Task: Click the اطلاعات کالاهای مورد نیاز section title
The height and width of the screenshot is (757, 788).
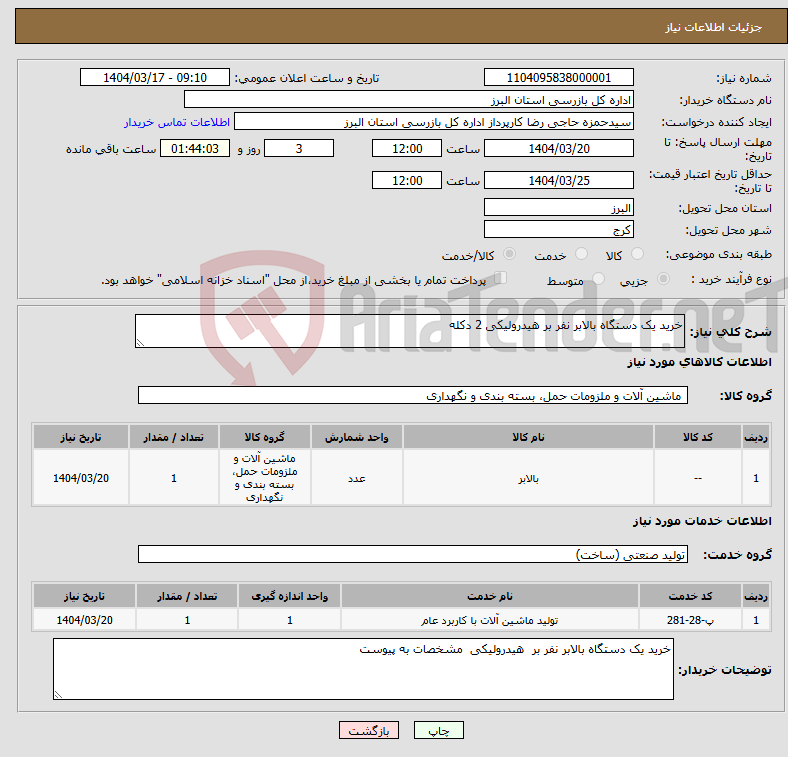Action: (x=699, y=362)
